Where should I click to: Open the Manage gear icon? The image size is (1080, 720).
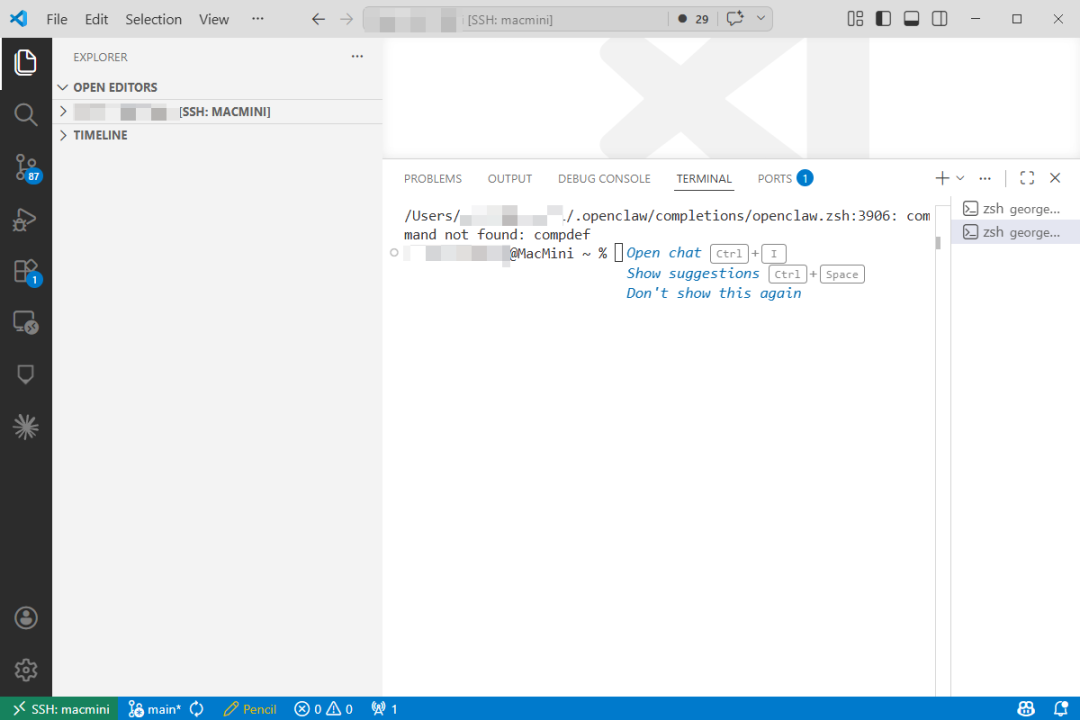click(x=25, y=670)
